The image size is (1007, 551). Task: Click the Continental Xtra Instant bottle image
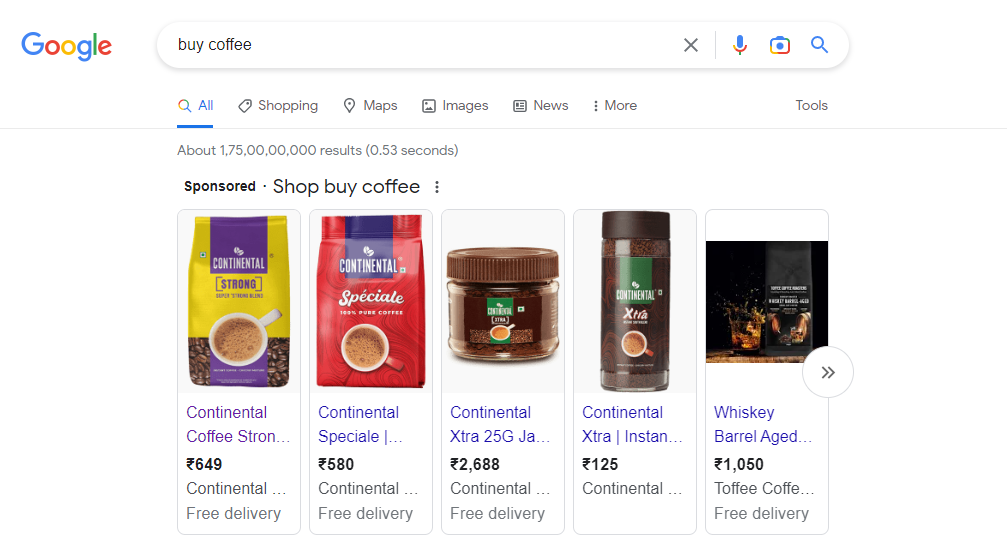(x=635, y=302)
